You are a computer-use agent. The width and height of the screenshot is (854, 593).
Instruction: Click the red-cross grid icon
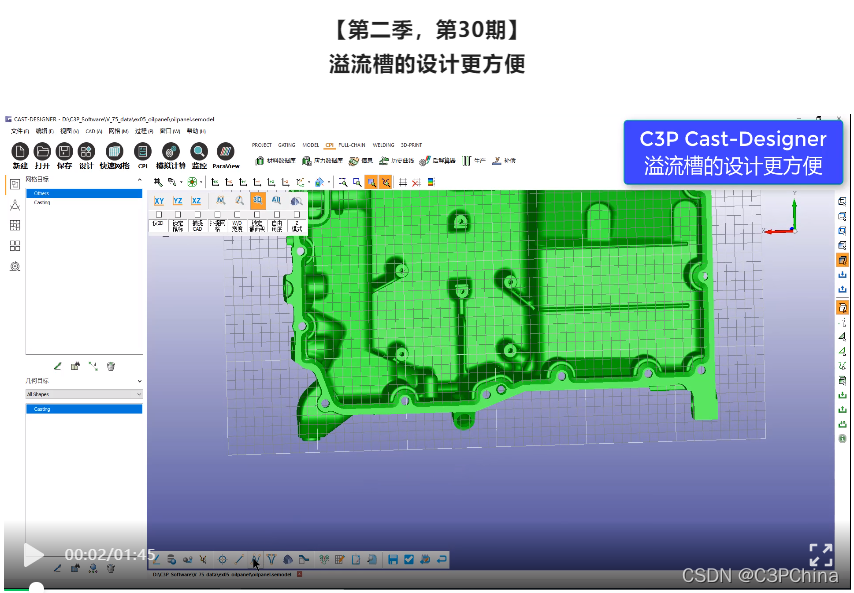[417, 182]
